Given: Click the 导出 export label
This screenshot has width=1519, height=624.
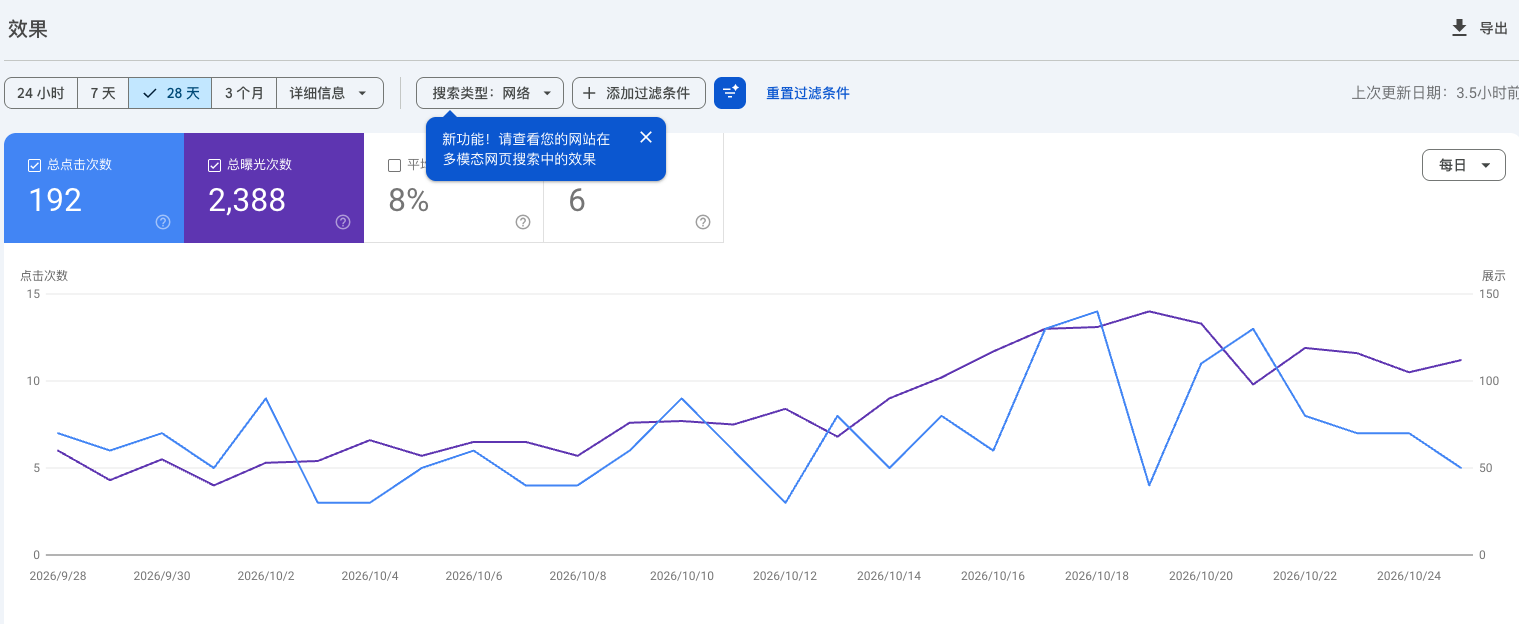Looking at the screenshot, I should (x=1494, y=28).
